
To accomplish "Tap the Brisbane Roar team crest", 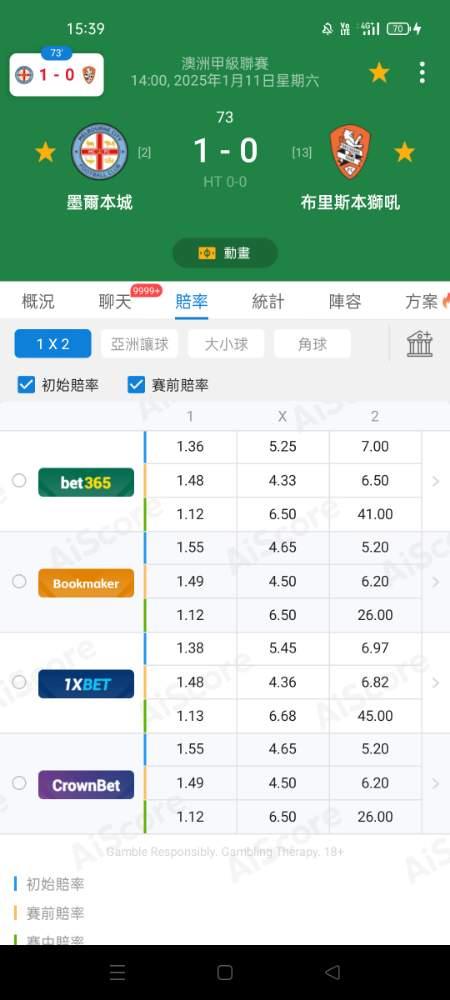I will click(350, 152).
